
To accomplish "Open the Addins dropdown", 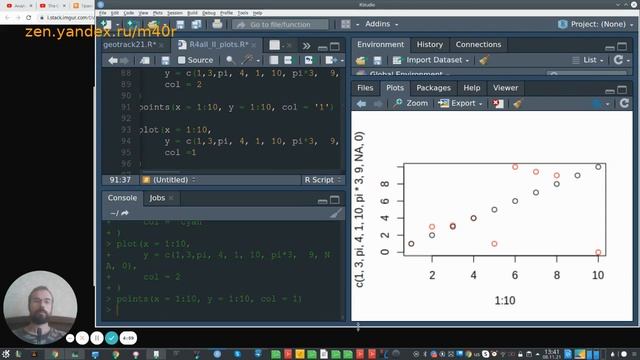I will point(382,24).
